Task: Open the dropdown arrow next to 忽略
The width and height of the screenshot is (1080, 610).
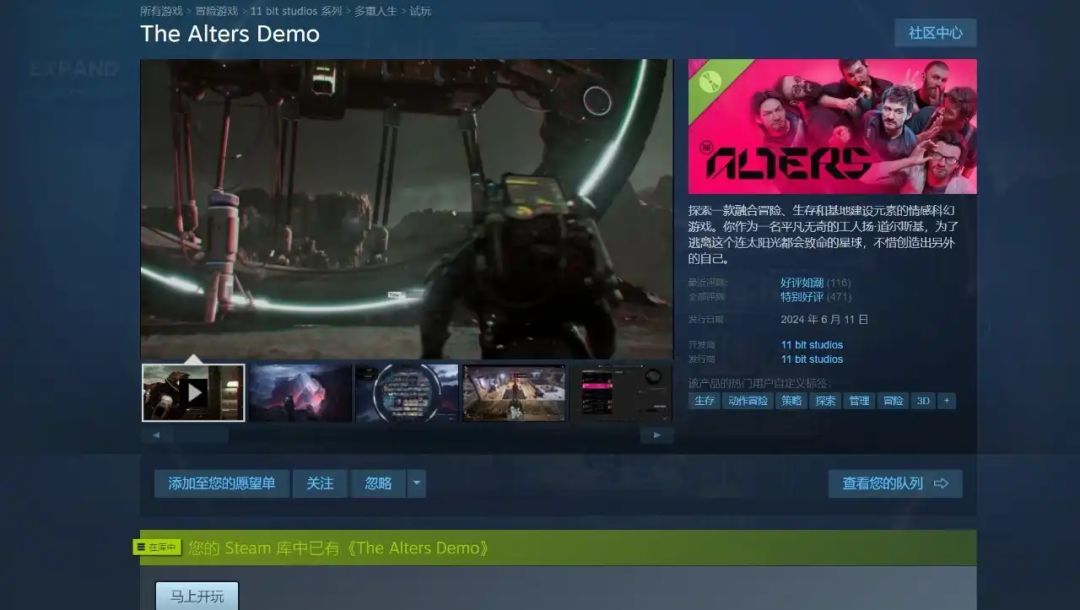Action: click(417, 483)
